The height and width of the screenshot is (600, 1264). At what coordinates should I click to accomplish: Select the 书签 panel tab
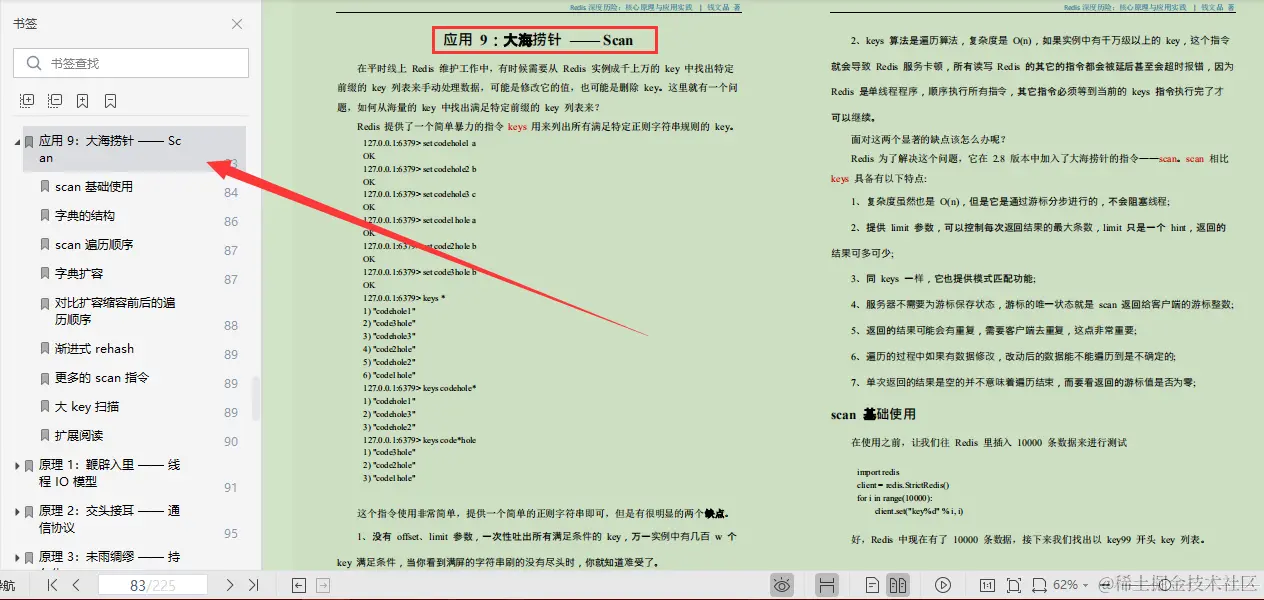pyautogui.click(x=26, y=22)
